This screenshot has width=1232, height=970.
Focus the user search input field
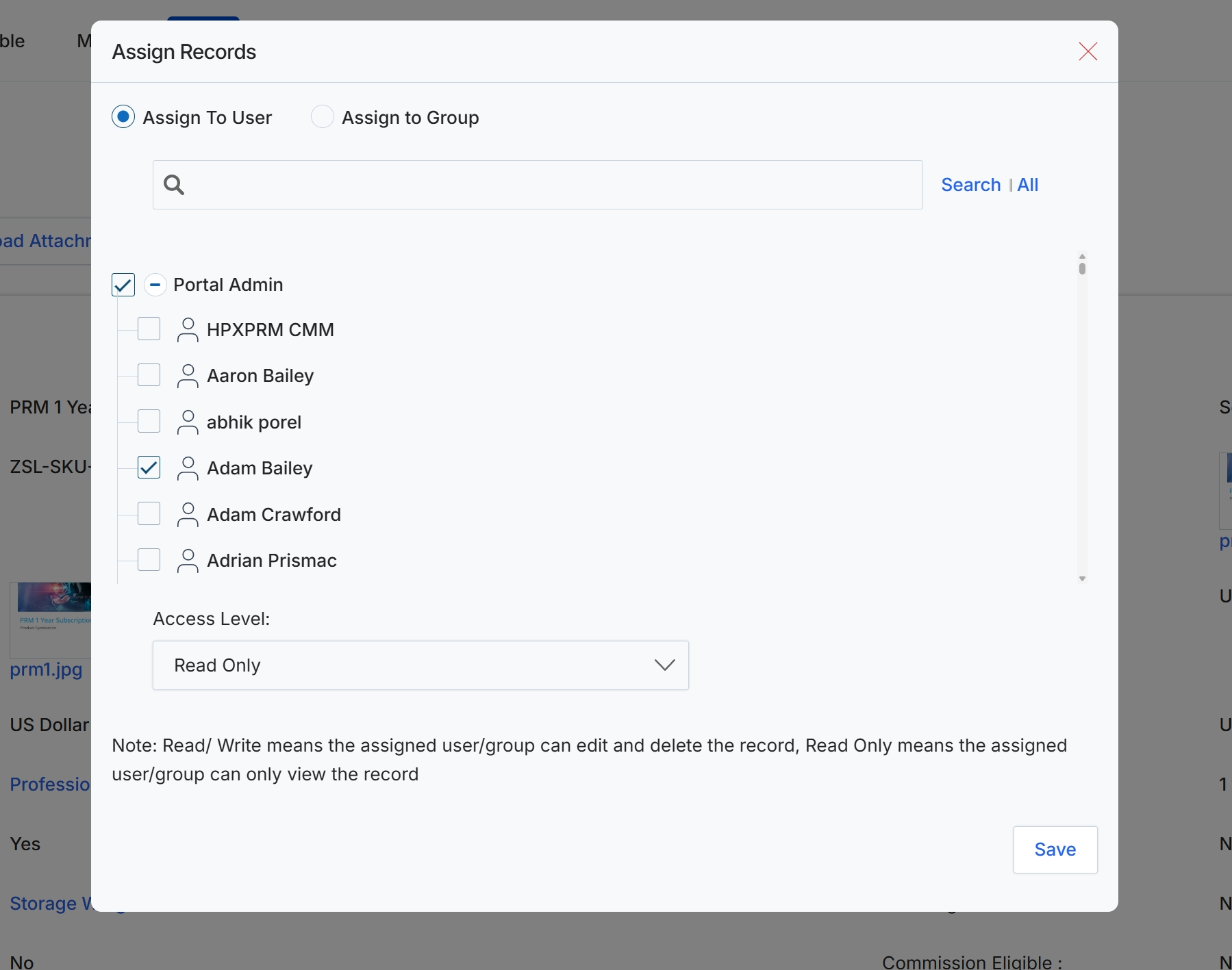pyautogui.click(x=538, y=185)
